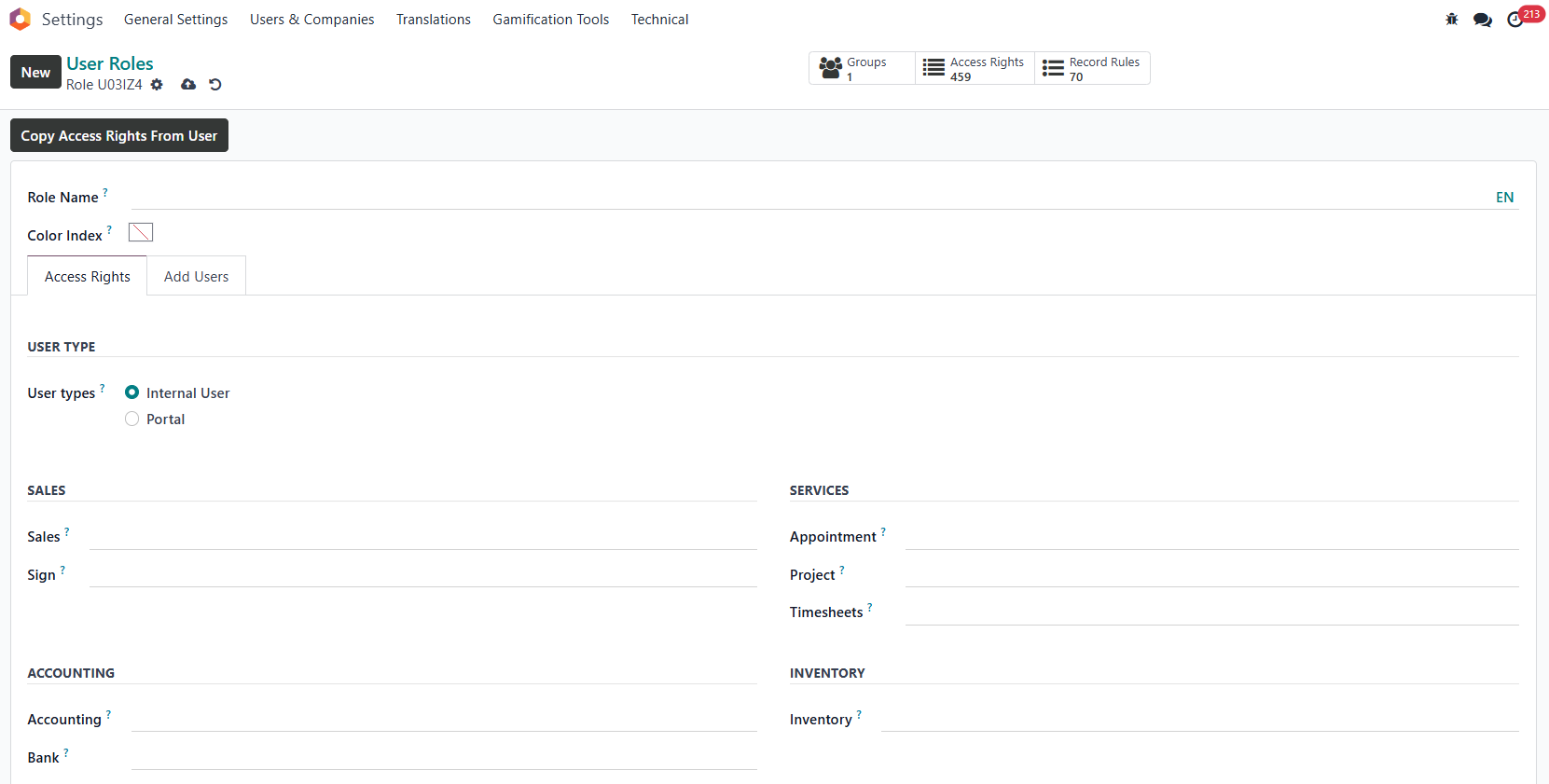
Task: Click Copy Access Rights From User button
Action: pyautogui.click(x=119, y=136)
